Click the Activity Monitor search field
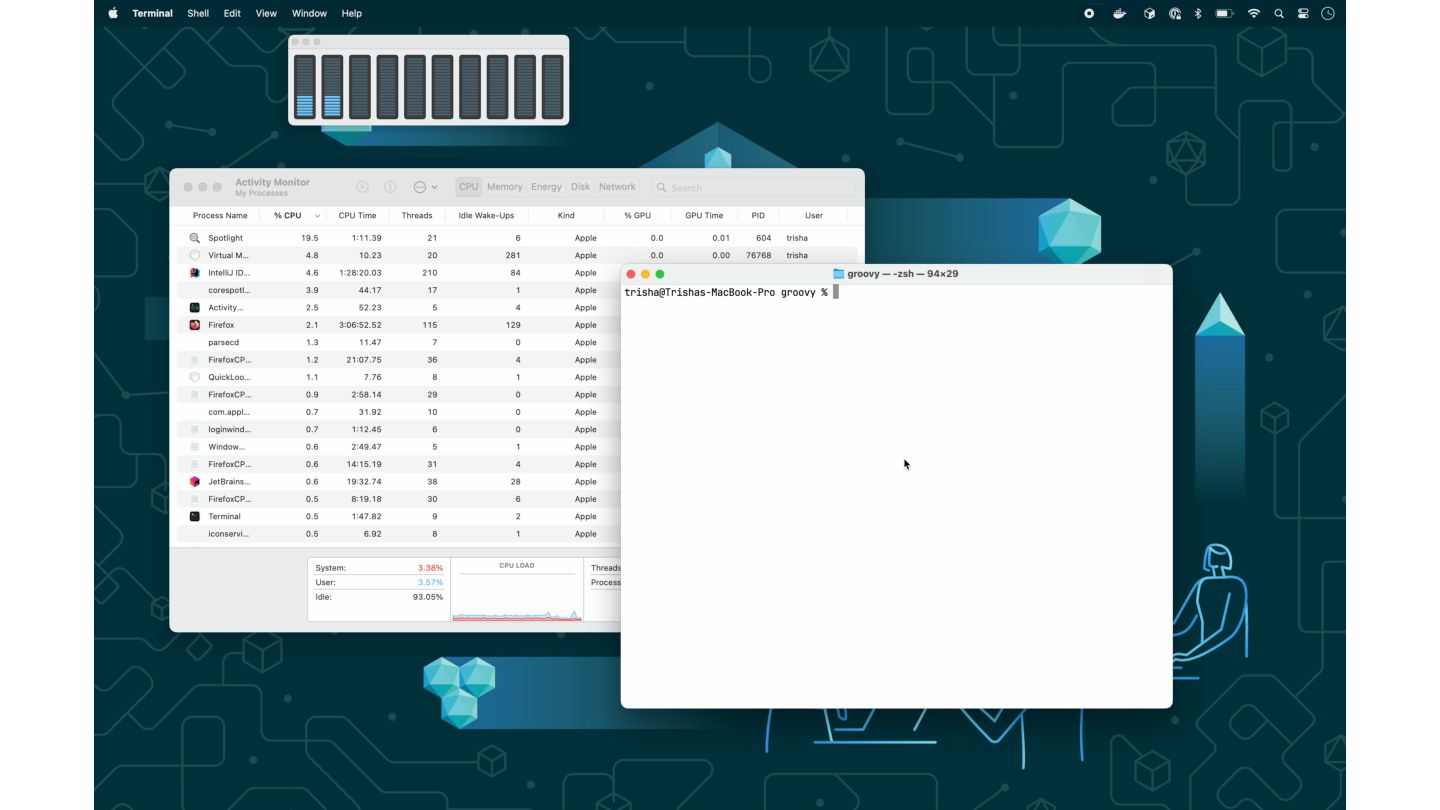The image size is (1440, 810). coord(754,187)
